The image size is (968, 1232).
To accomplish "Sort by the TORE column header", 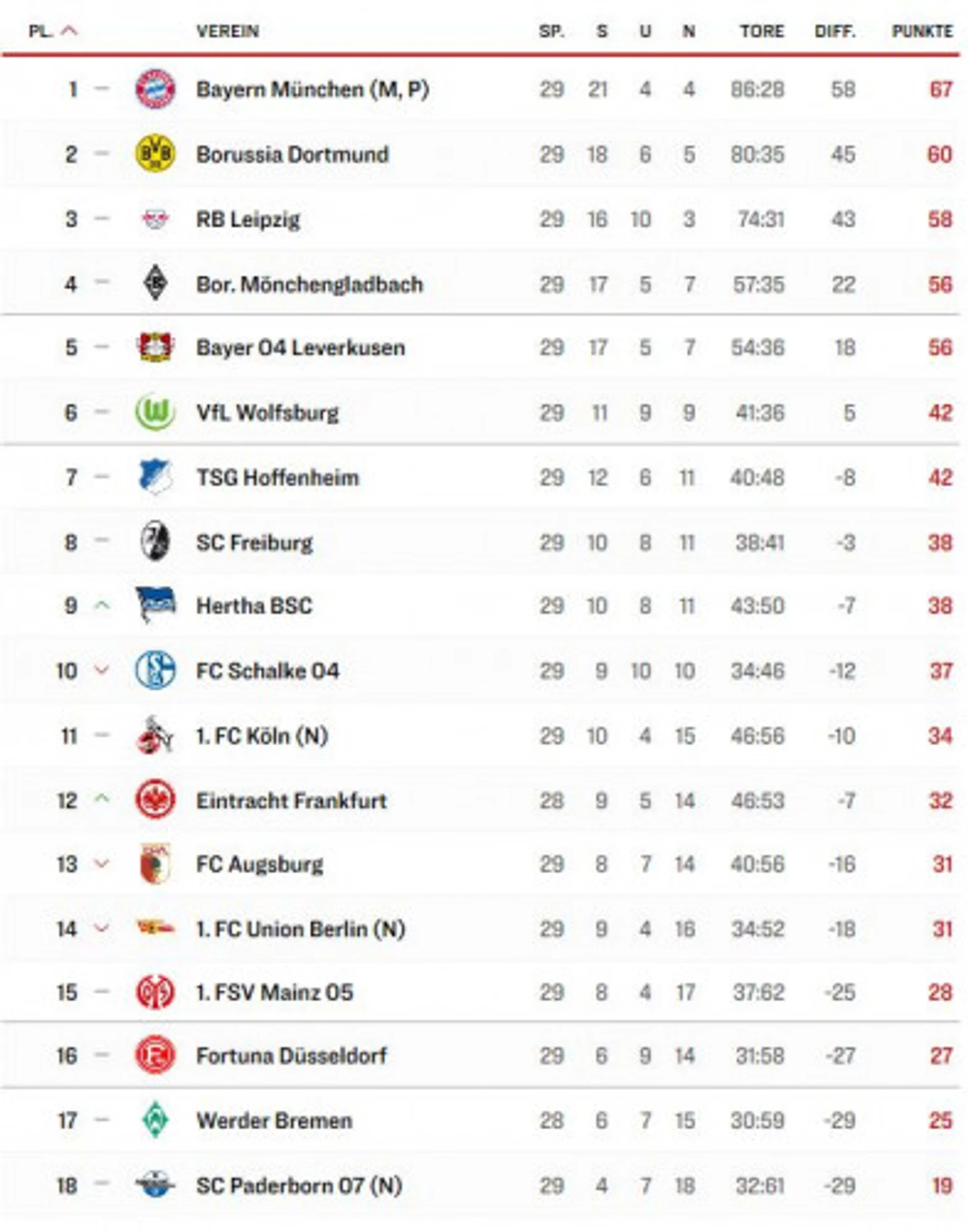I will click(x=762, y=31).
